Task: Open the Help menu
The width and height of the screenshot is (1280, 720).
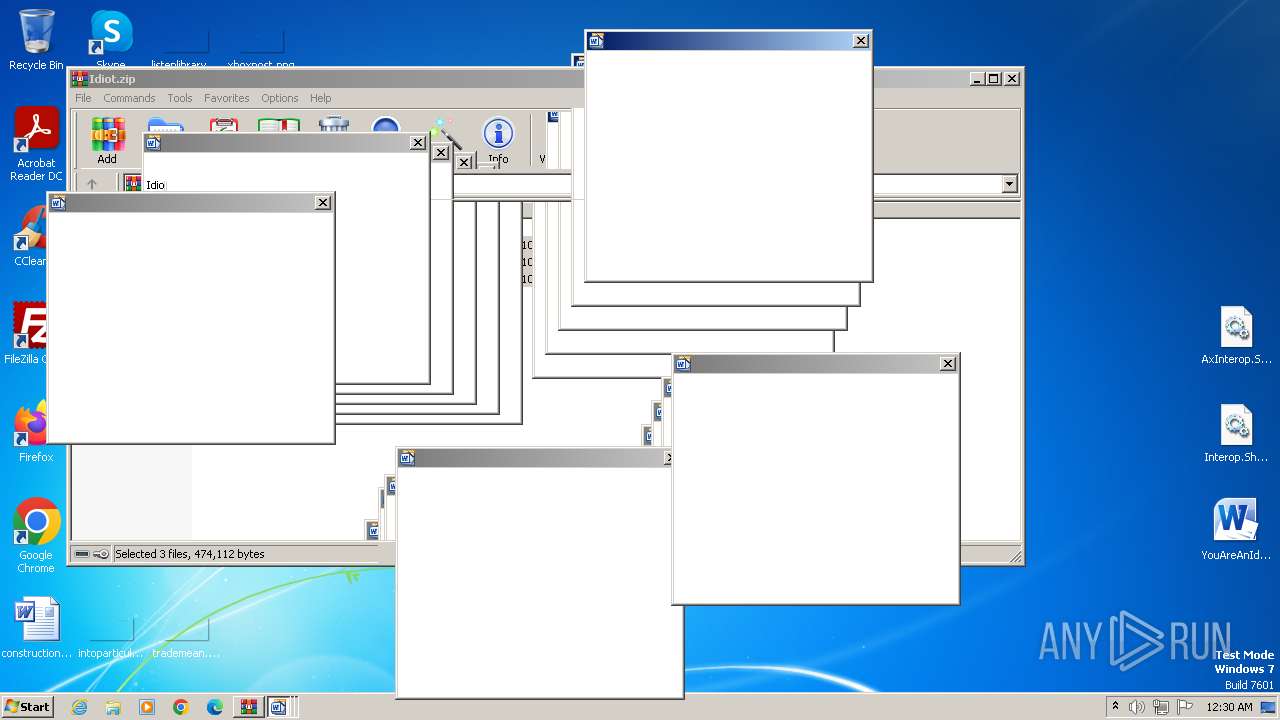Action: pos(320,98)
